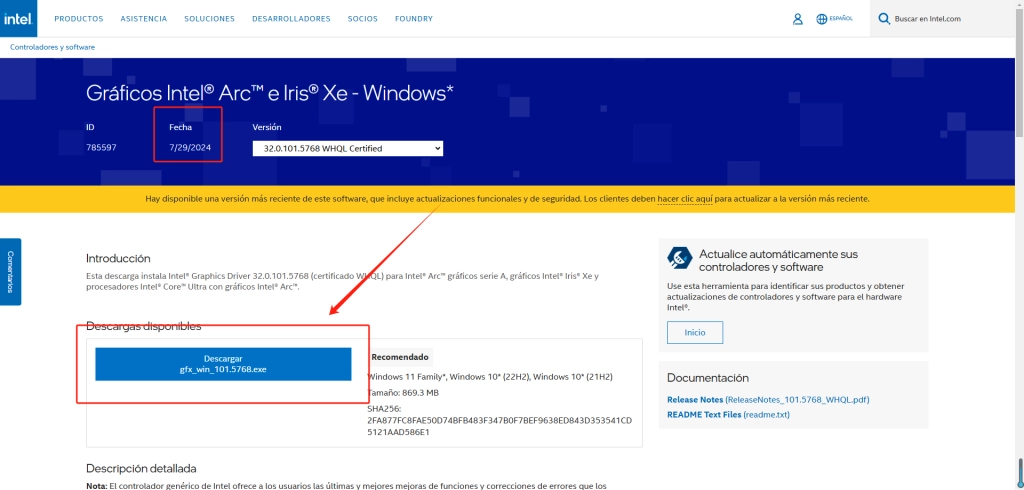
Task: Click the Intel logo
Action: (x=18, y=18)
